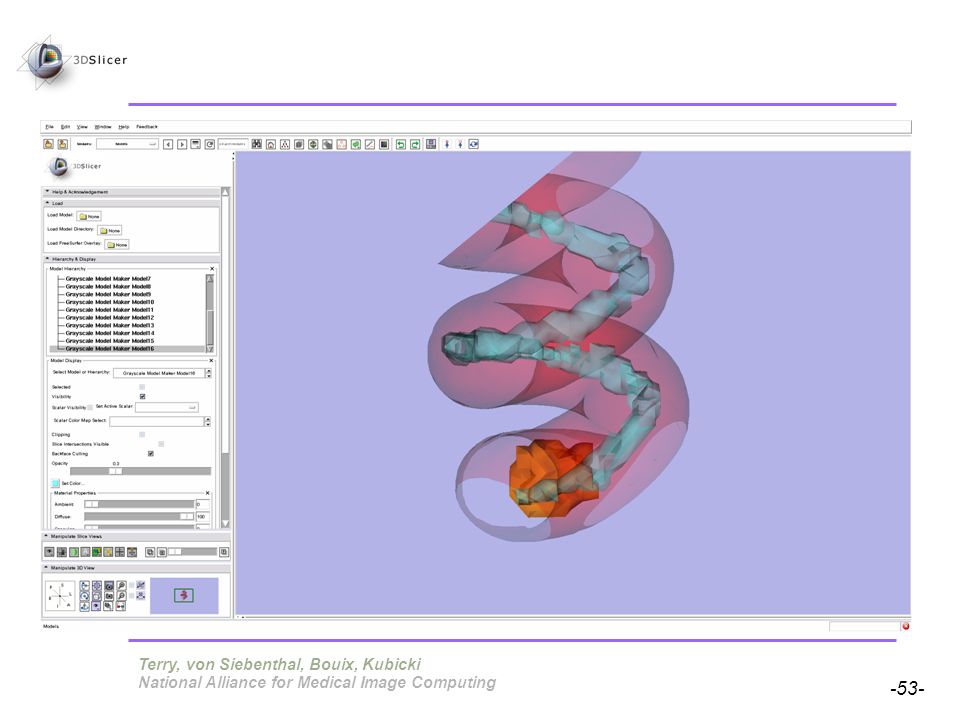This screenshot has height=720, width=960.
Task: Open the Set Active Scalar dropdown
Action: (167, 407)
